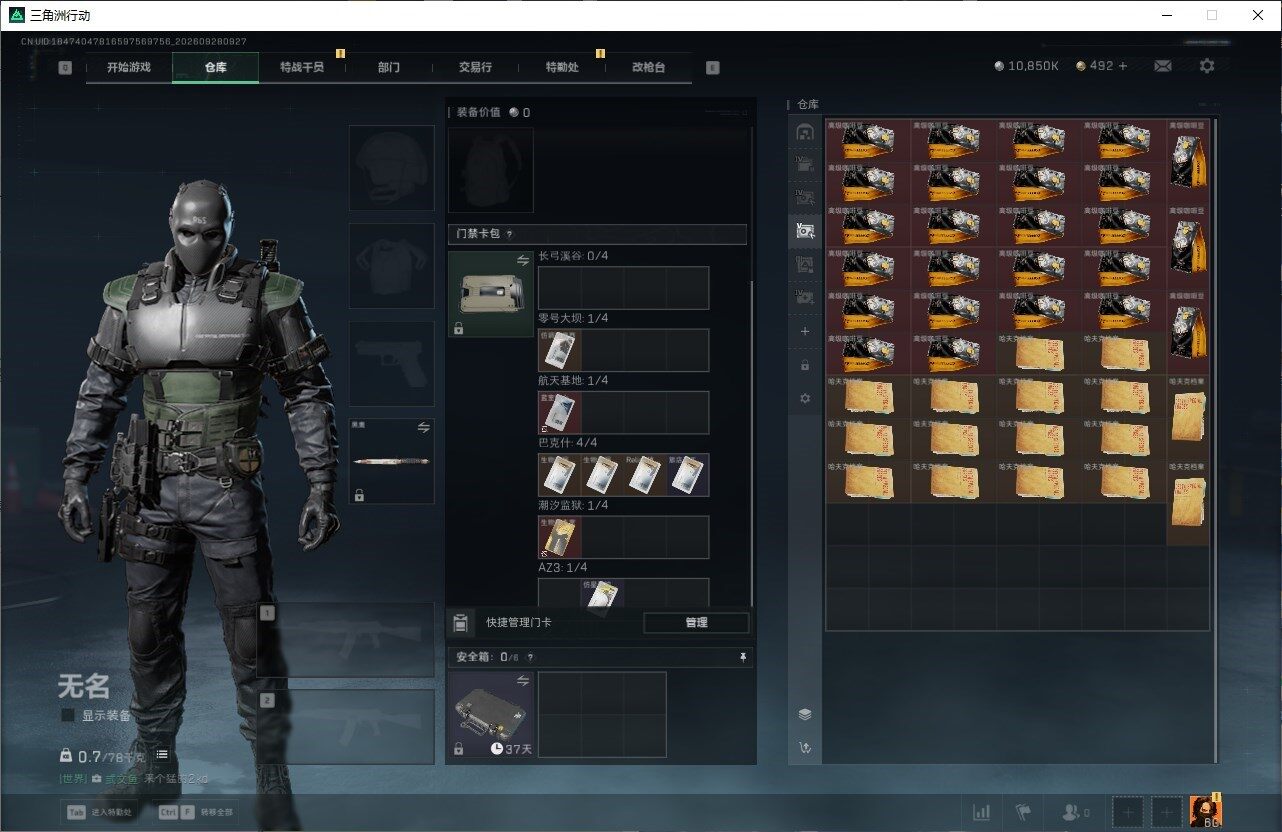Switch to the 开始游戏 tab

(x=129, y=67)
